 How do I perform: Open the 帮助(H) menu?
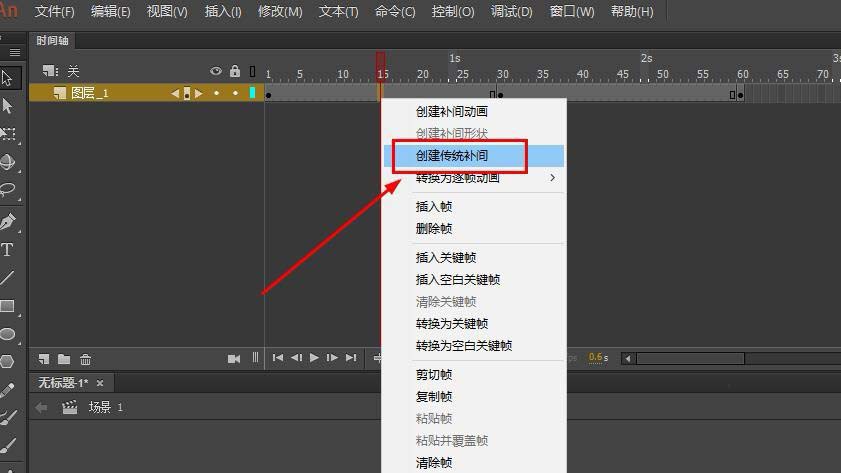(632, 11)
